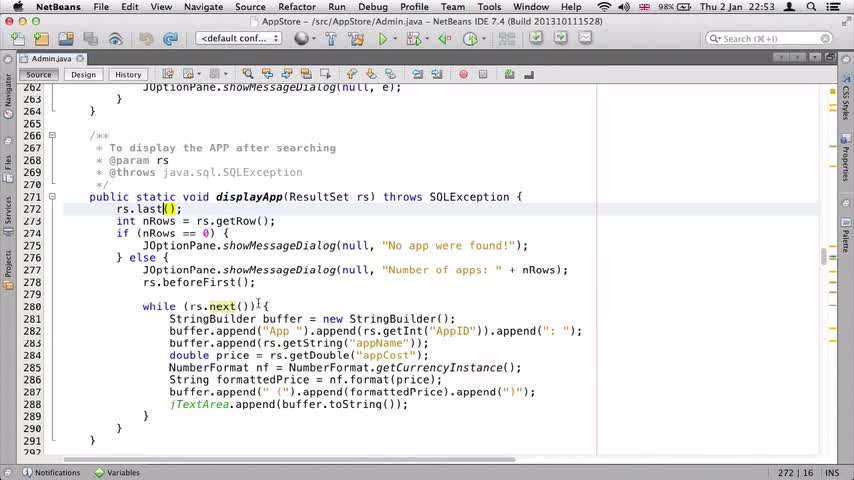Click the Find Previous Occurrence icon

click(x=267, y=74)
